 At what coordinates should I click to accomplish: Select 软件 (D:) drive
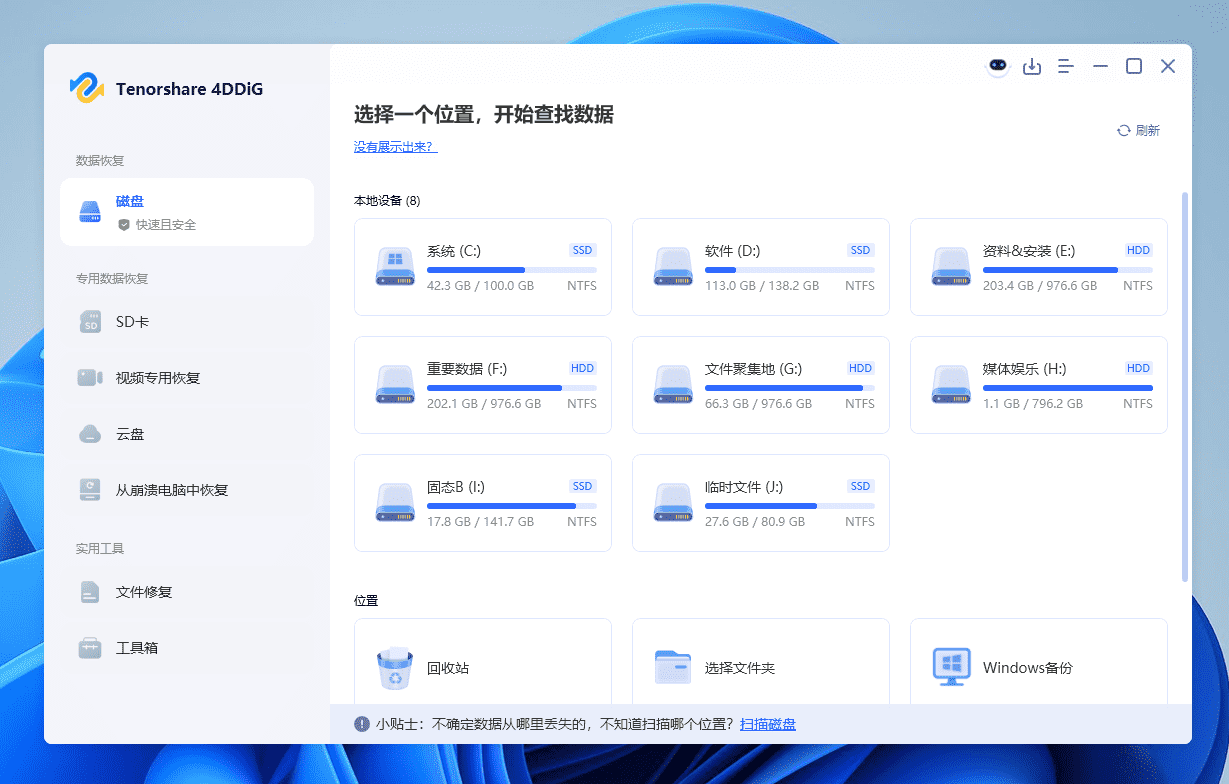click(760, 267)
